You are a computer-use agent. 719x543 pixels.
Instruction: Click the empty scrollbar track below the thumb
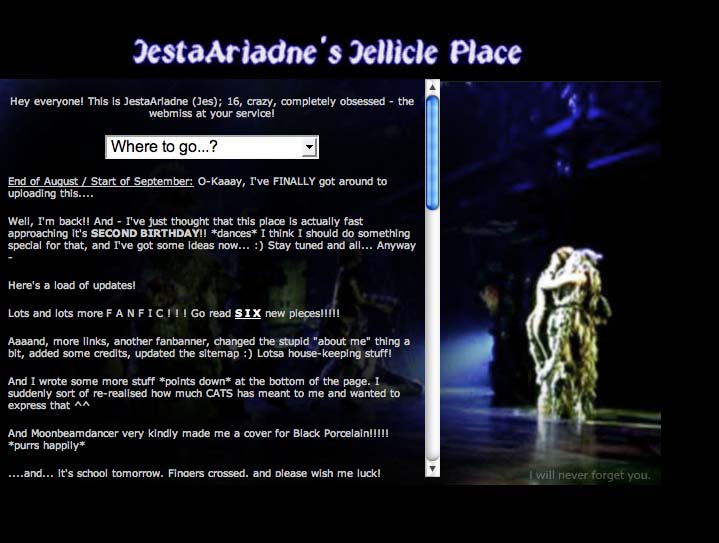[x=432, y=336]
